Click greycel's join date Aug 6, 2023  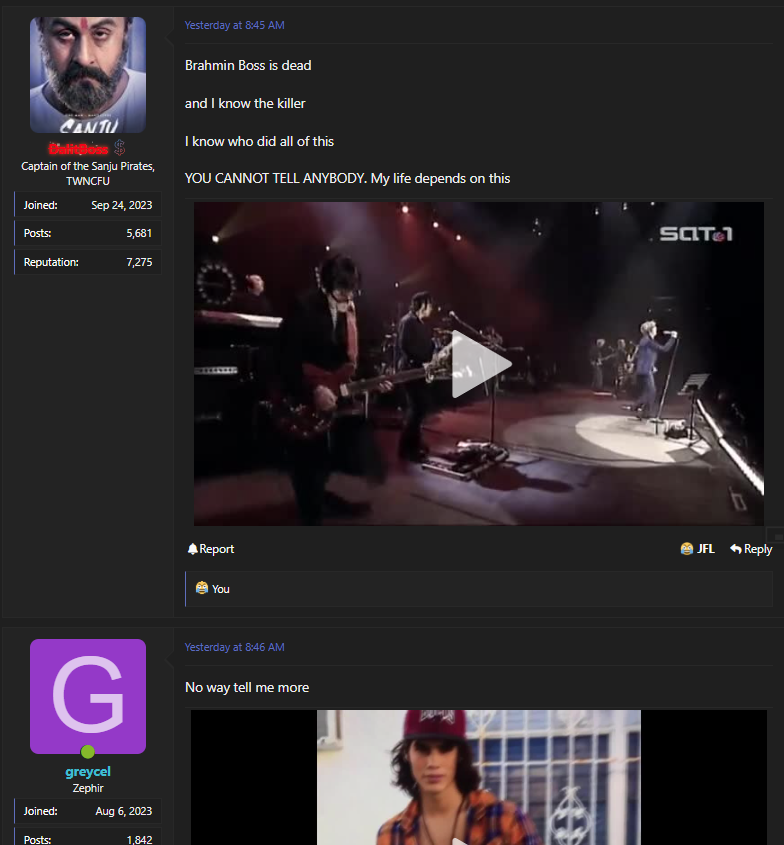click(124, 811)
